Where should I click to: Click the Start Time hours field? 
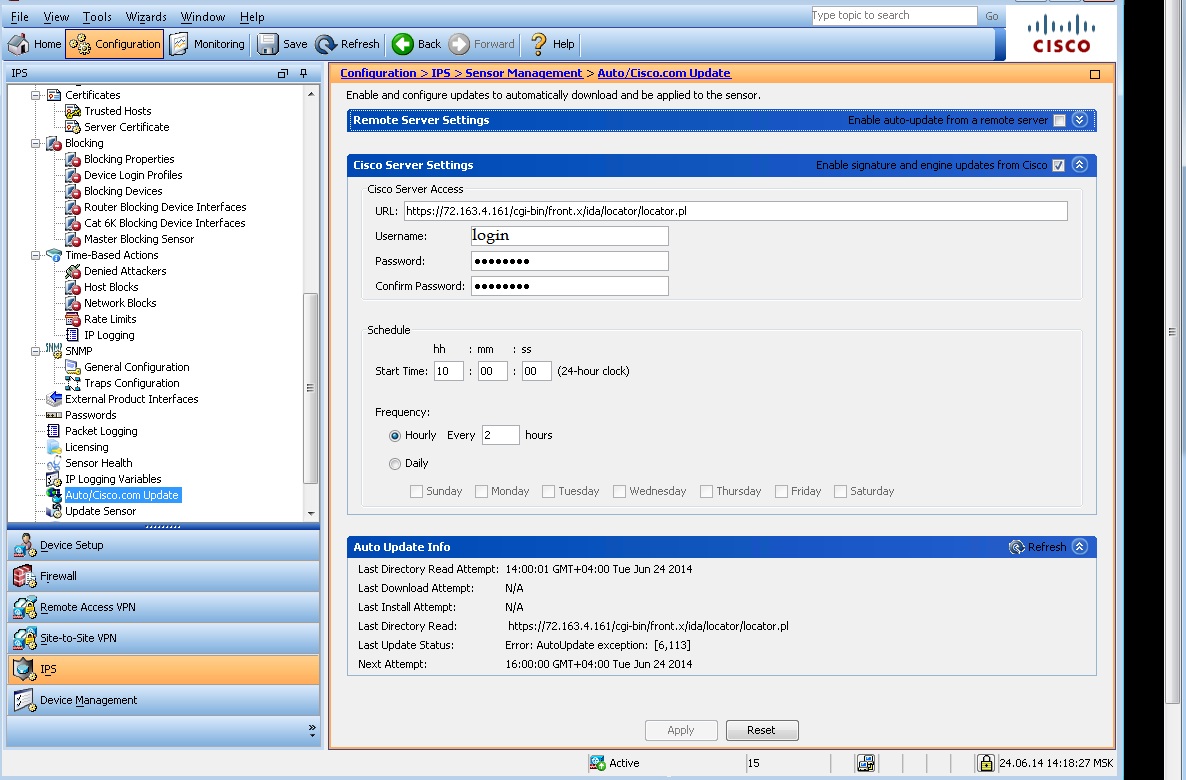[449, 371]
